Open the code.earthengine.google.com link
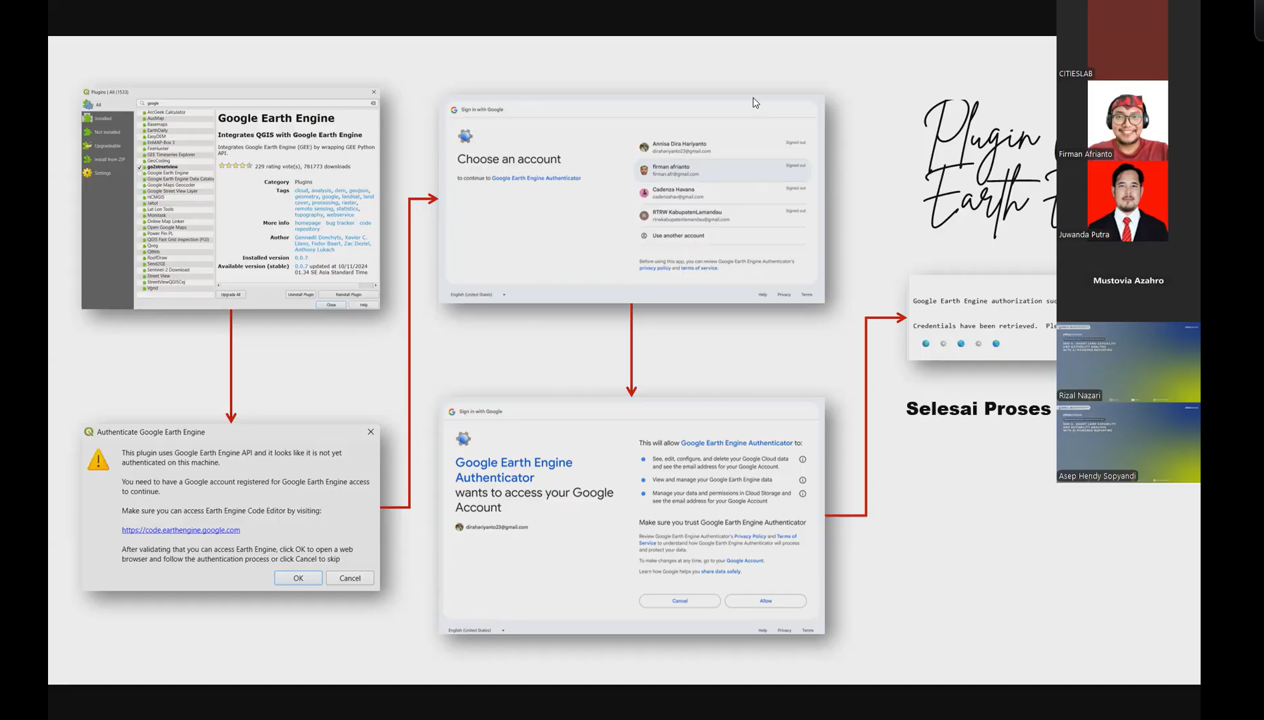Image resolution: width=1264 pixels, height=720 pixels. (181, 530)
